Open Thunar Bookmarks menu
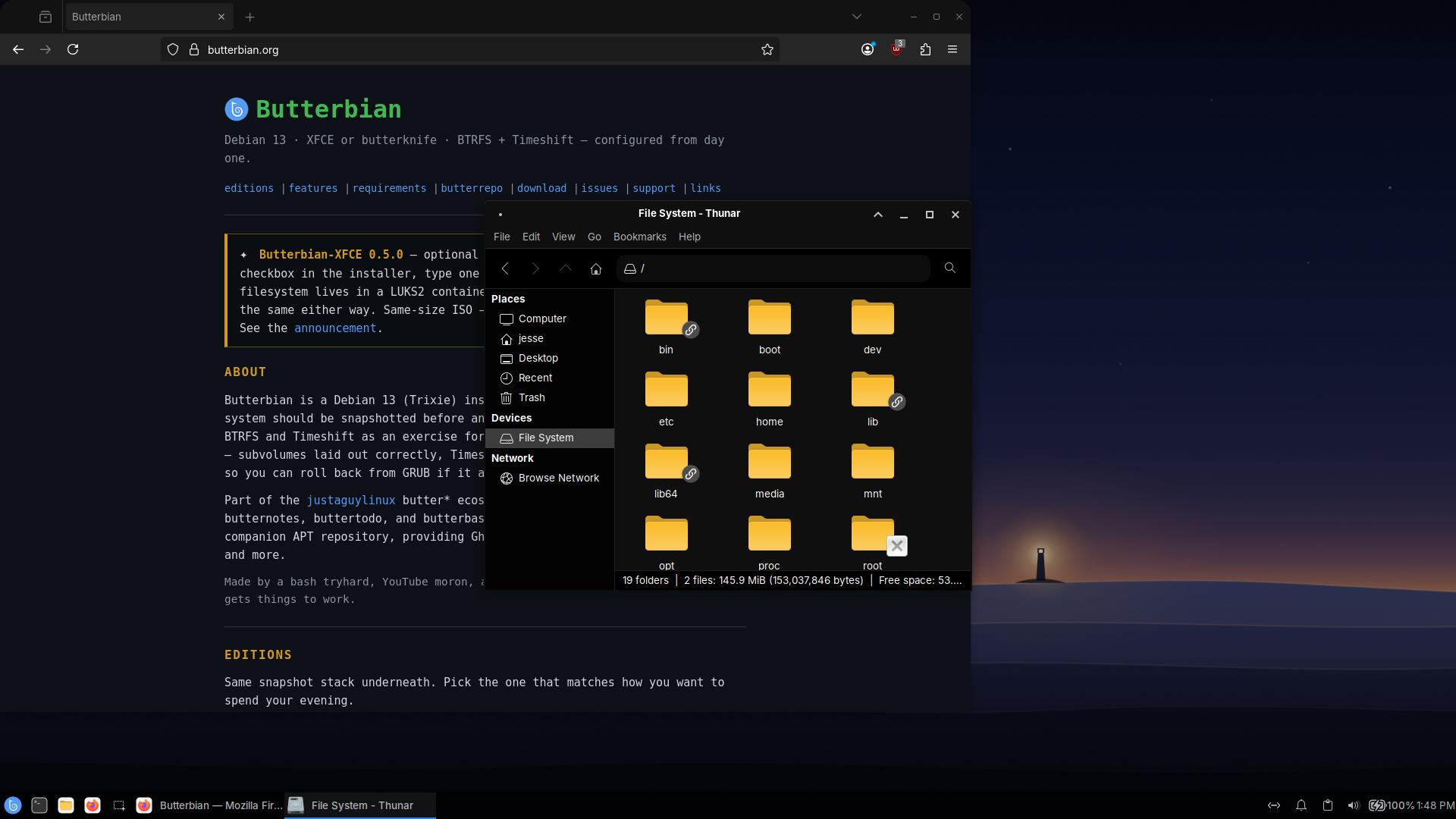 (640, 237)
